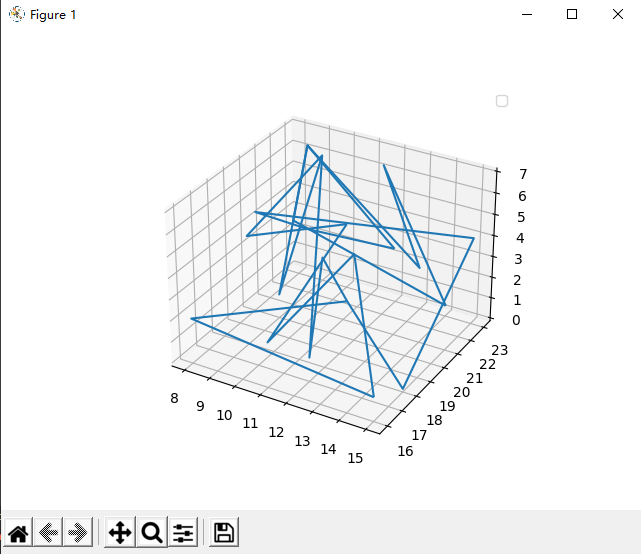The image size is (641, 554).
Task: Click z-axis tick label 1
Action: coord(517,301)
